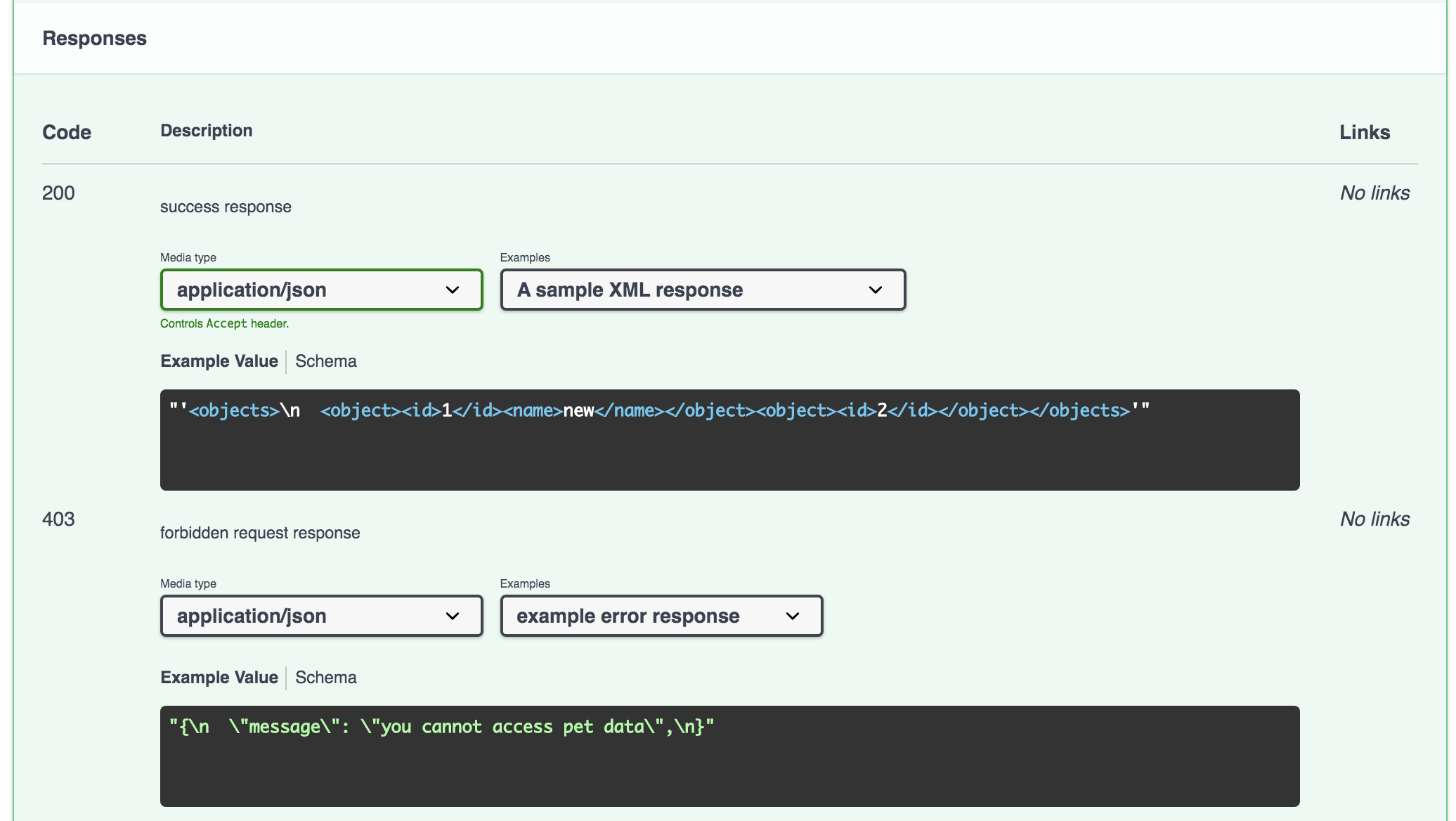Switch to the Schema tab for the 403 response
Viewport: 1456px width, 821px height.
[325, 677]
